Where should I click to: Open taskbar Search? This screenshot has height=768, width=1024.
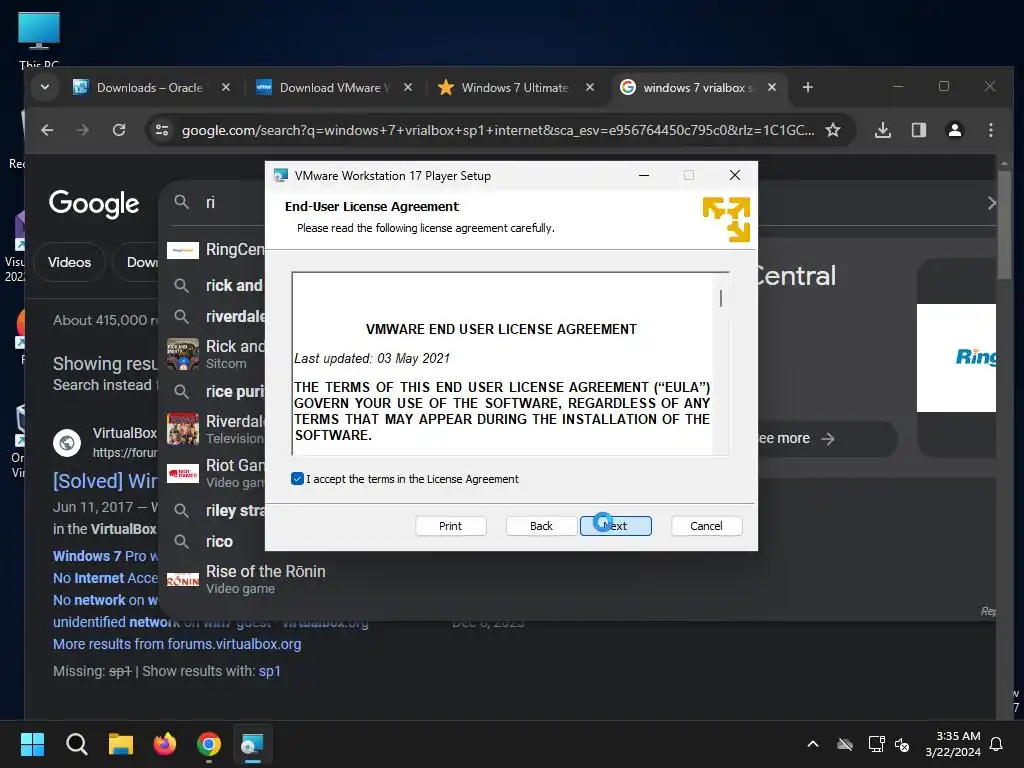(76, 744)
